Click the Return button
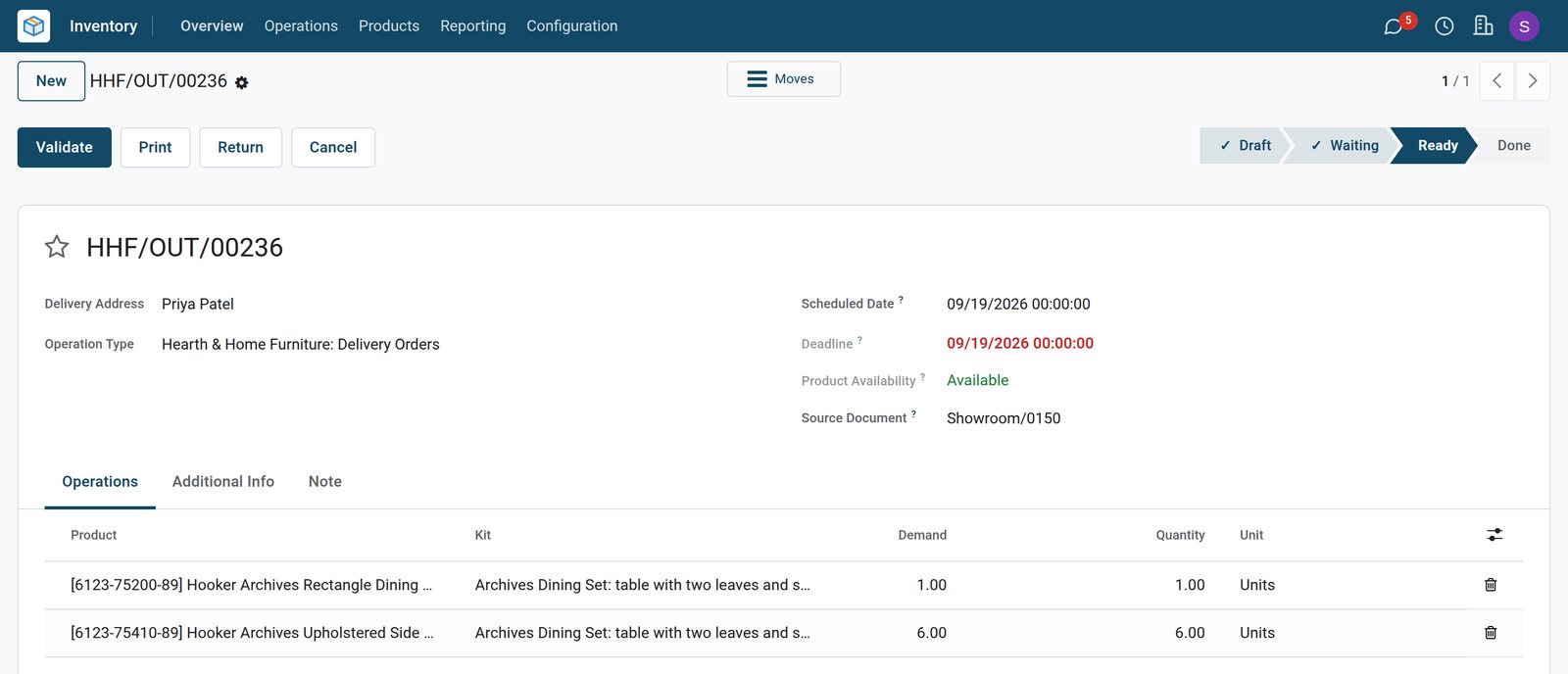Image resolution: width=1568 pixels, height=674 pixels. [240, 147]
